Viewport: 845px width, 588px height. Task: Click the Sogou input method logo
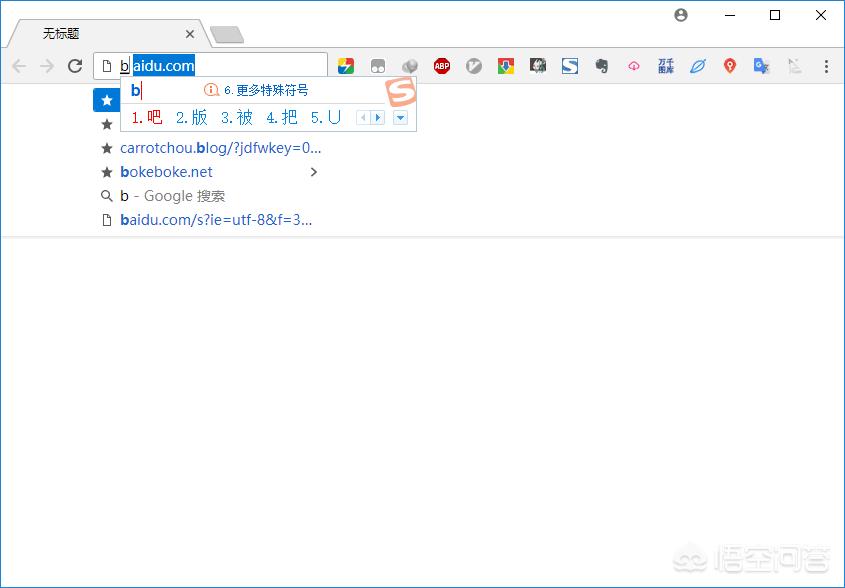400,91
